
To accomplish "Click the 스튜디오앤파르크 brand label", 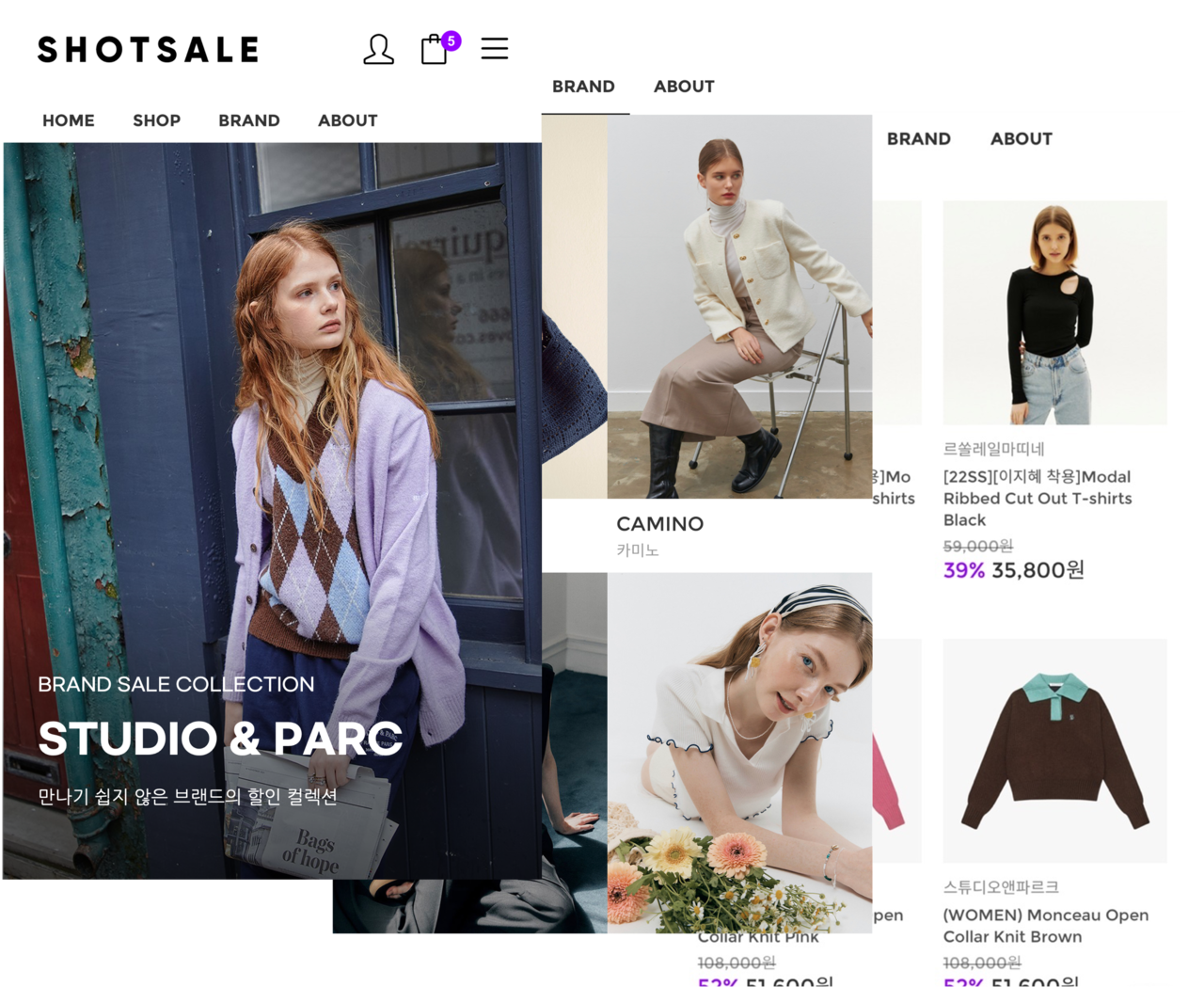I will 1001,887.
